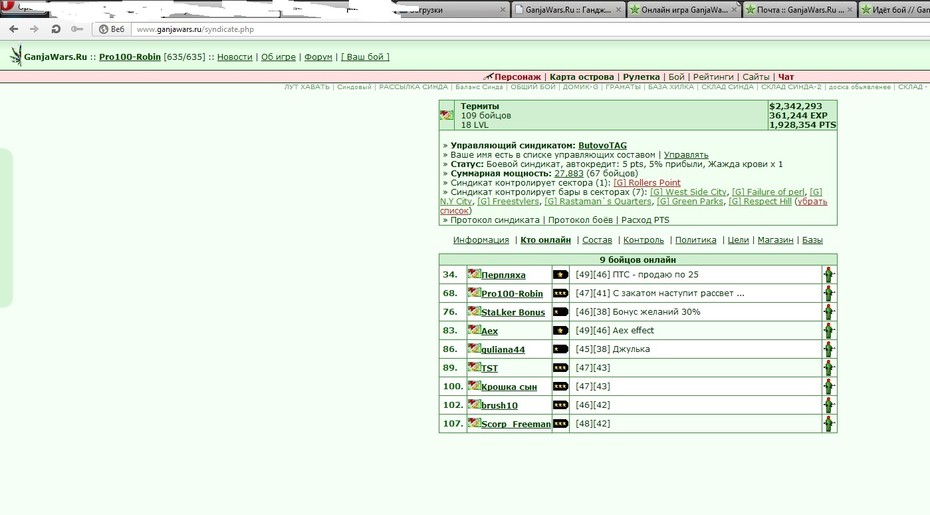Image resolution: width=930 pixels, height=515 pixels.
Task: Open Персонаж in the pink menu
Action: [517, 77]
